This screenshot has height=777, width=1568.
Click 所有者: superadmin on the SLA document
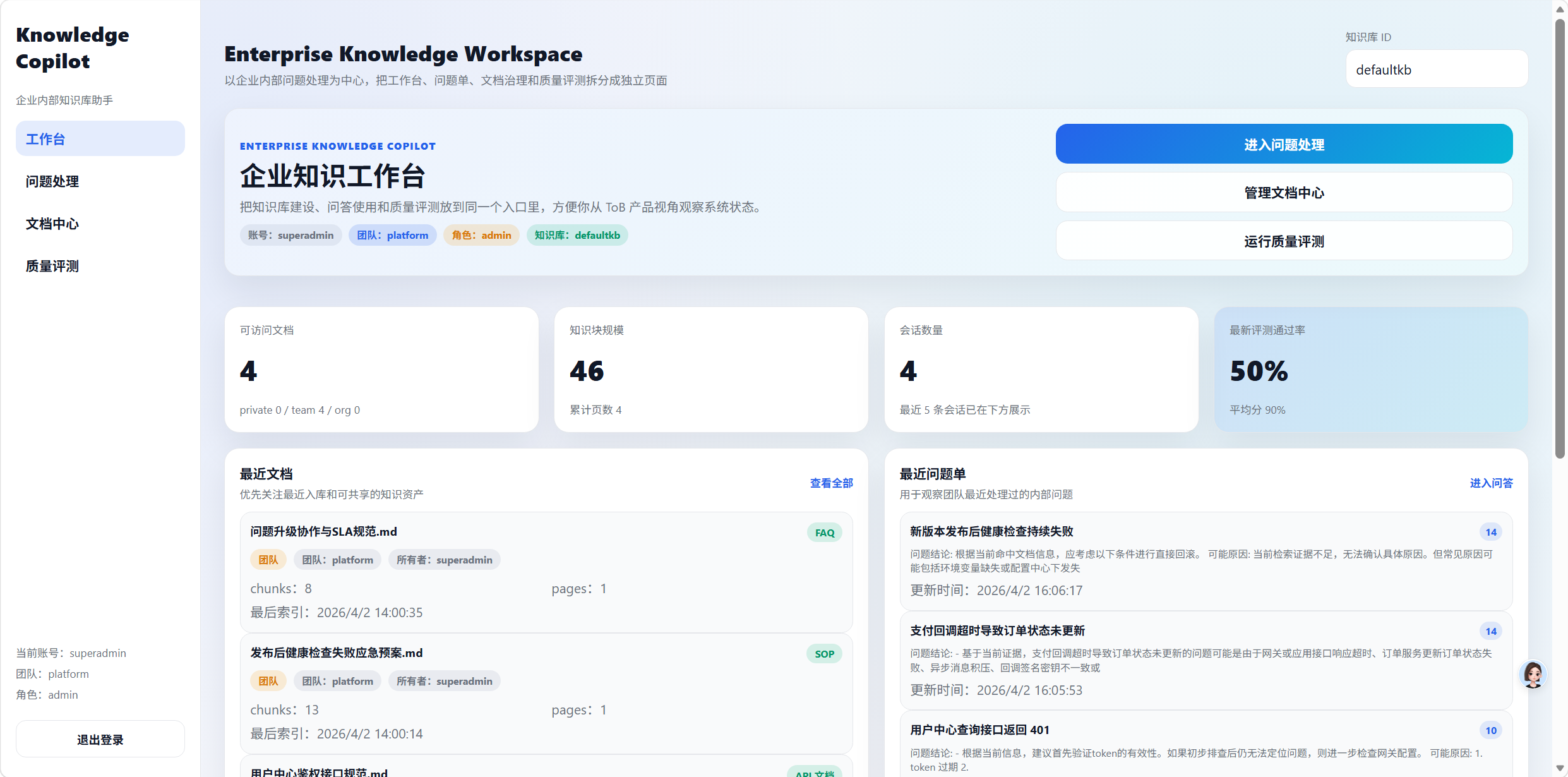pos(445,560)
